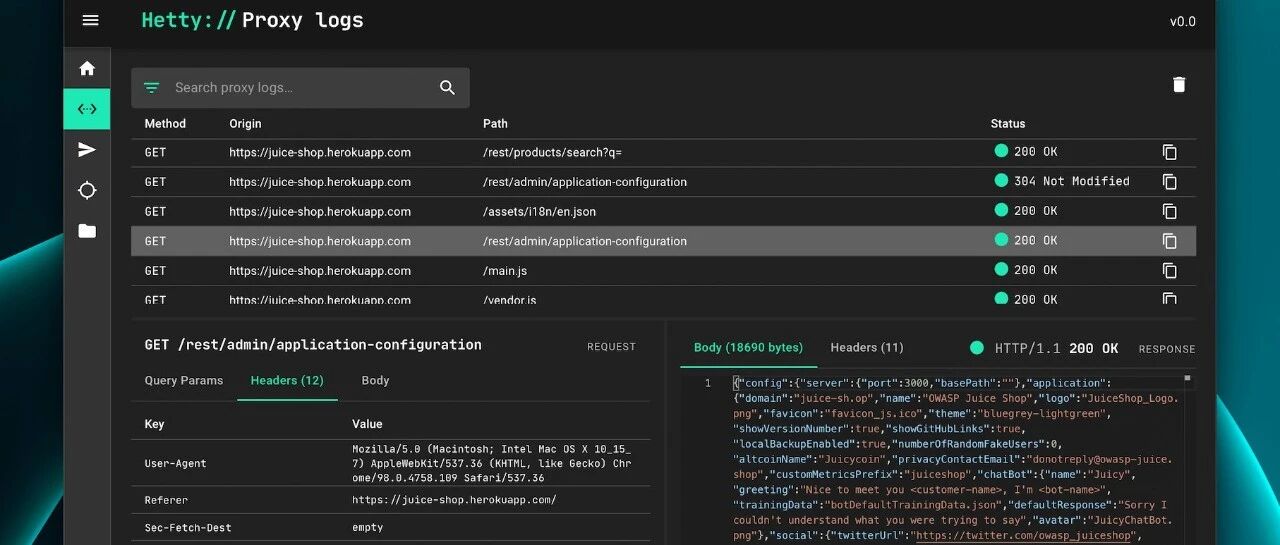The height and width of the screenshot is (545, 1280).
Task: Open the Sender sidebar icon
Action: point(87,150)
